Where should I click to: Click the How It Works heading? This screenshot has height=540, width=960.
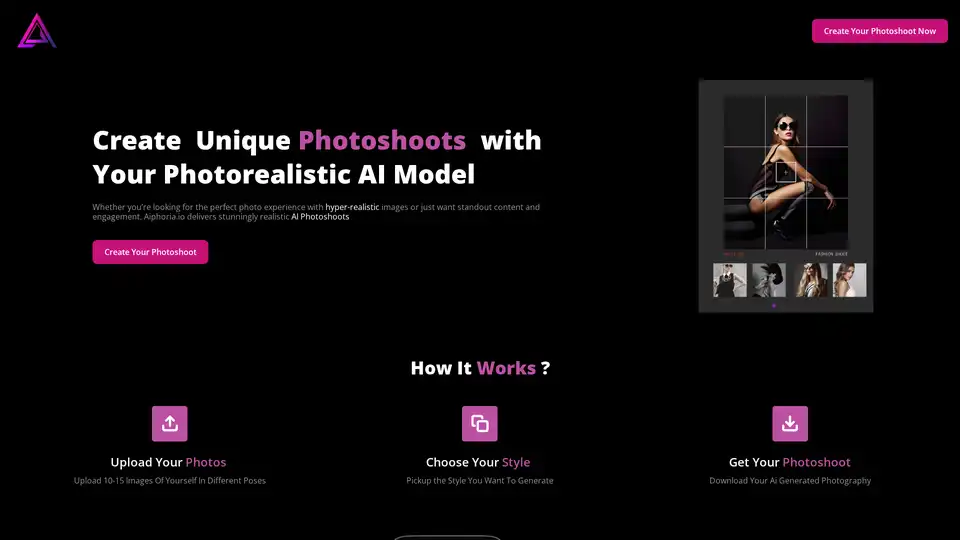tap(480, 368)
